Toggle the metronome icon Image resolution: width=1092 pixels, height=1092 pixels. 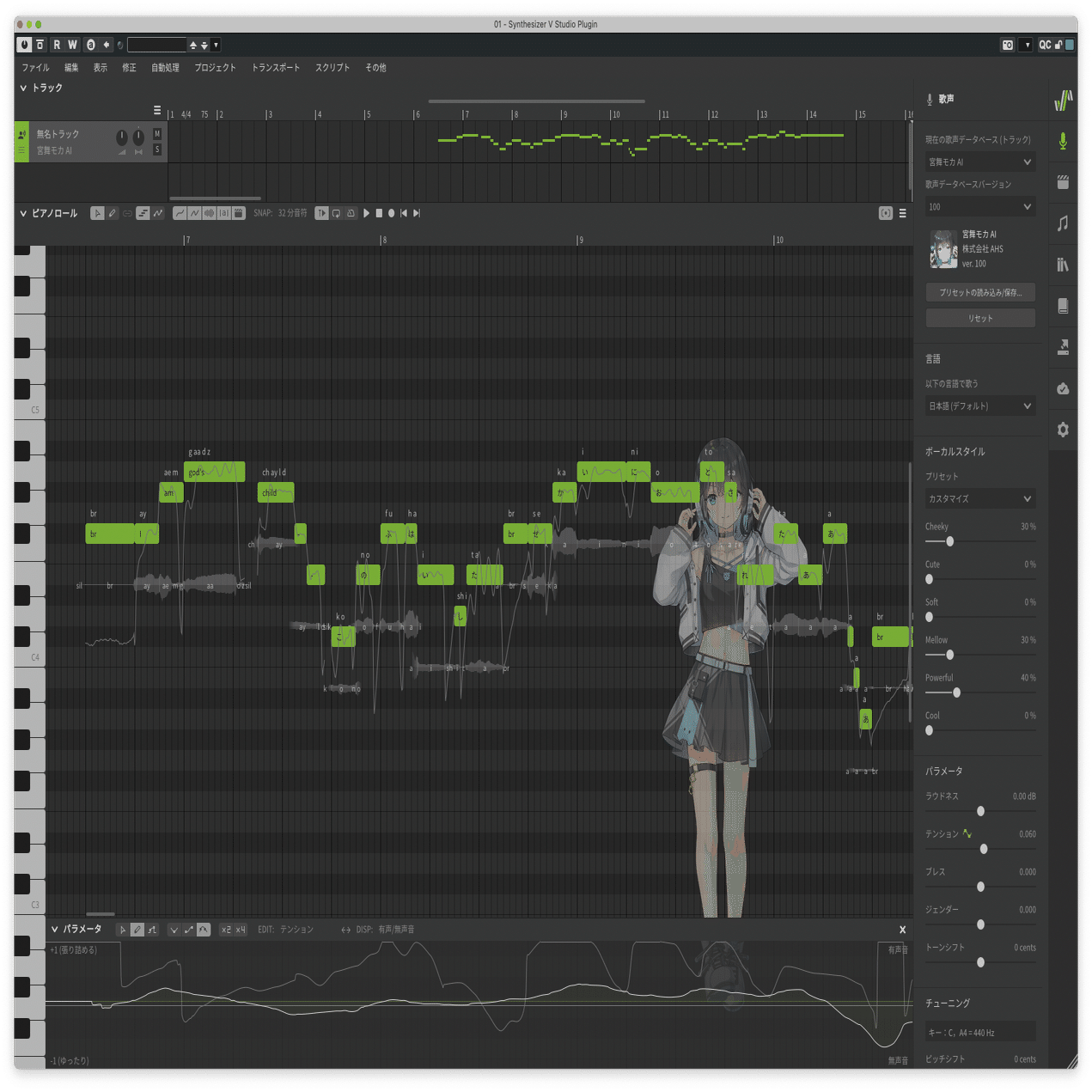tap(351, 213)
